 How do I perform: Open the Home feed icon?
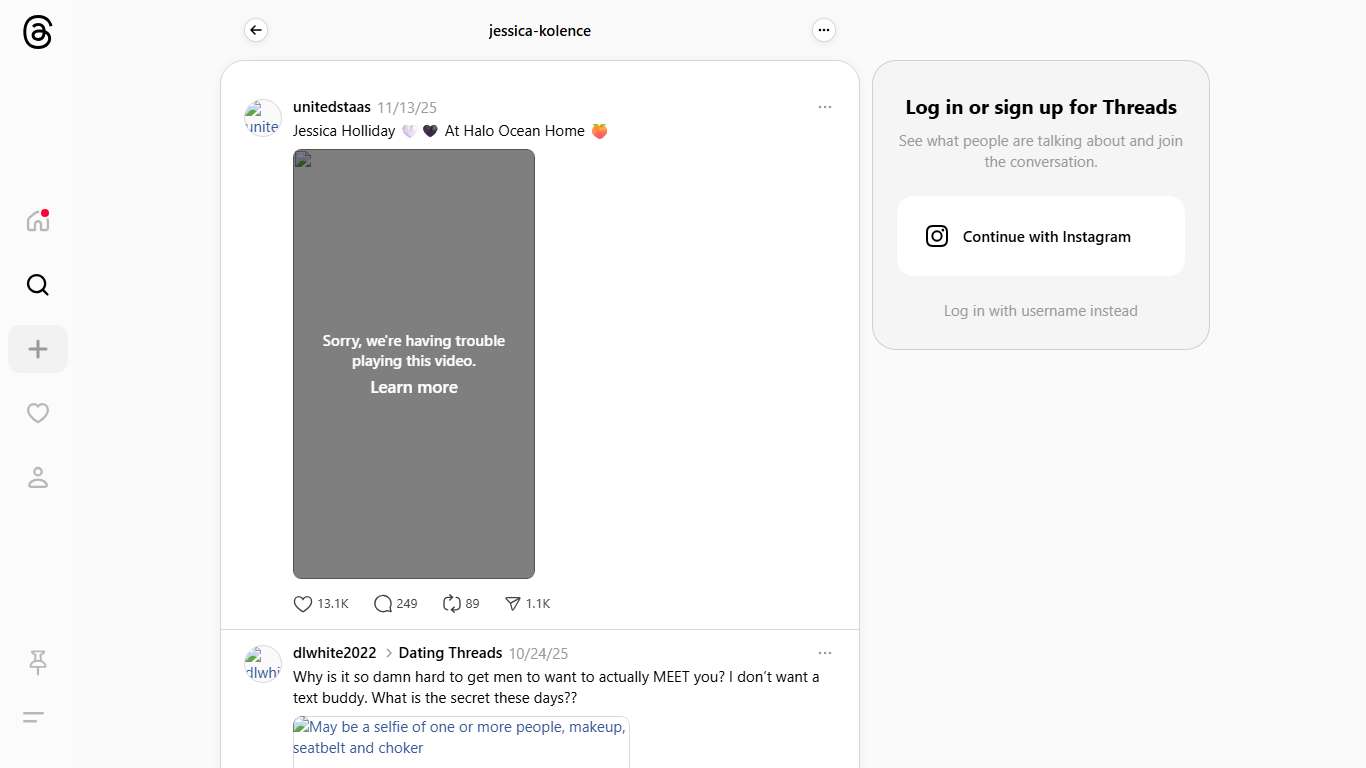pos(37,221)
